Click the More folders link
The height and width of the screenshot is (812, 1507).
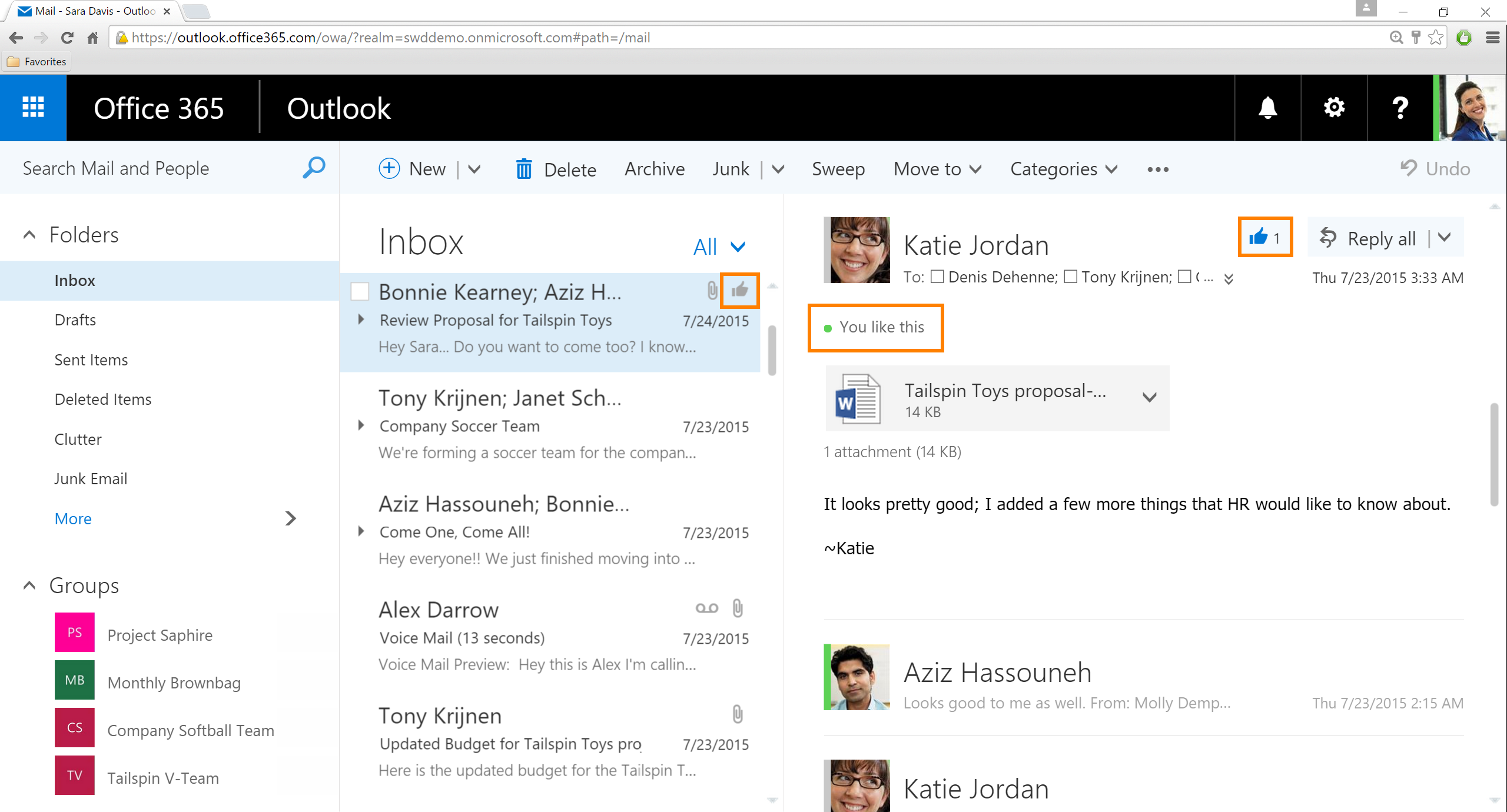[73, 518]
